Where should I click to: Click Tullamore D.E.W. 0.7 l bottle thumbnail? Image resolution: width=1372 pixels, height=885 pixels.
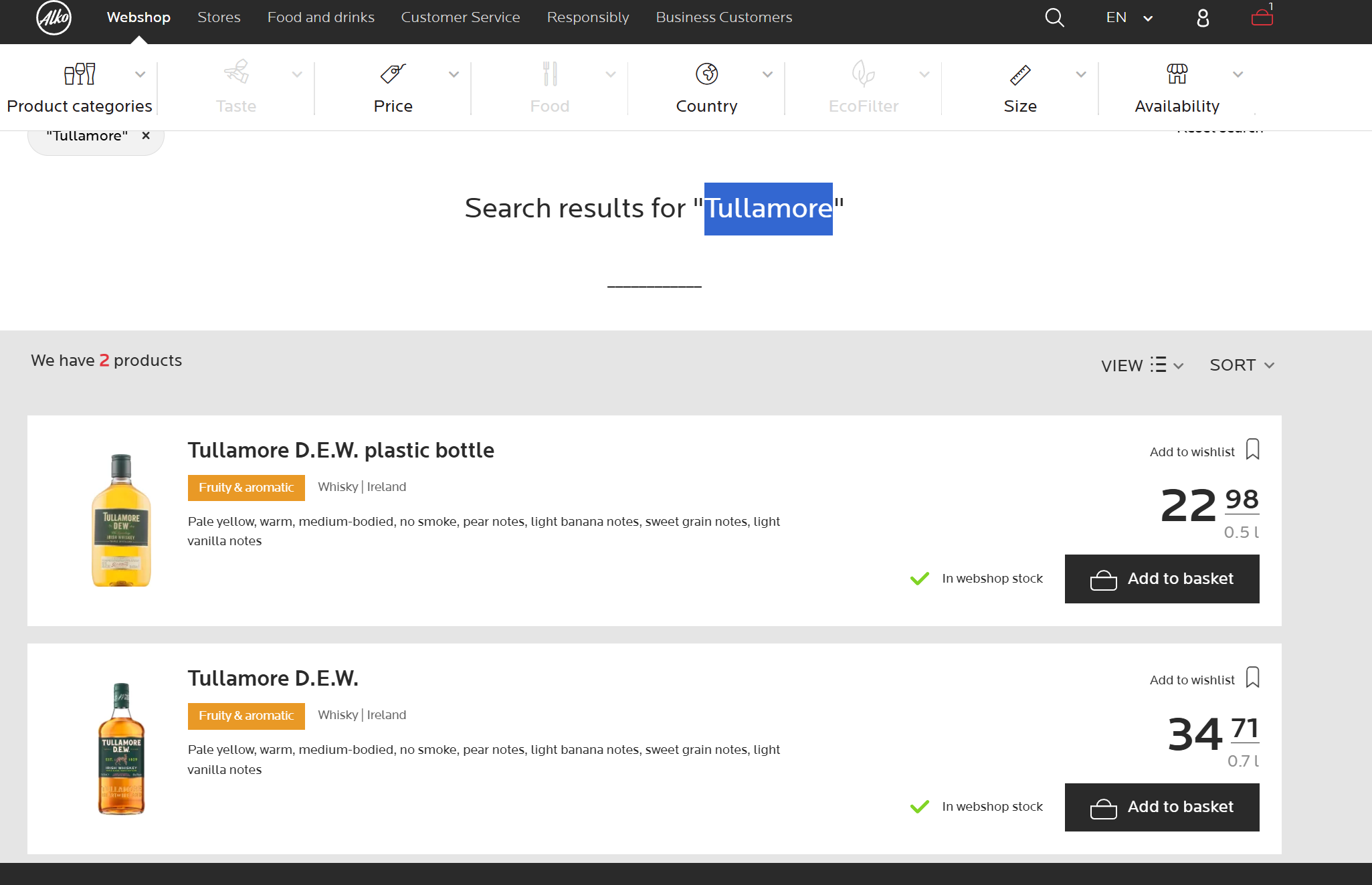tap(121, 749)
